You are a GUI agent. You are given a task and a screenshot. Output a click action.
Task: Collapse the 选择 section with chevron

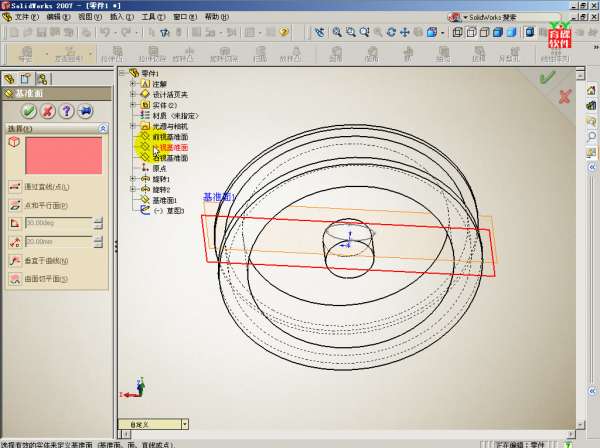[x=102, y=129]
